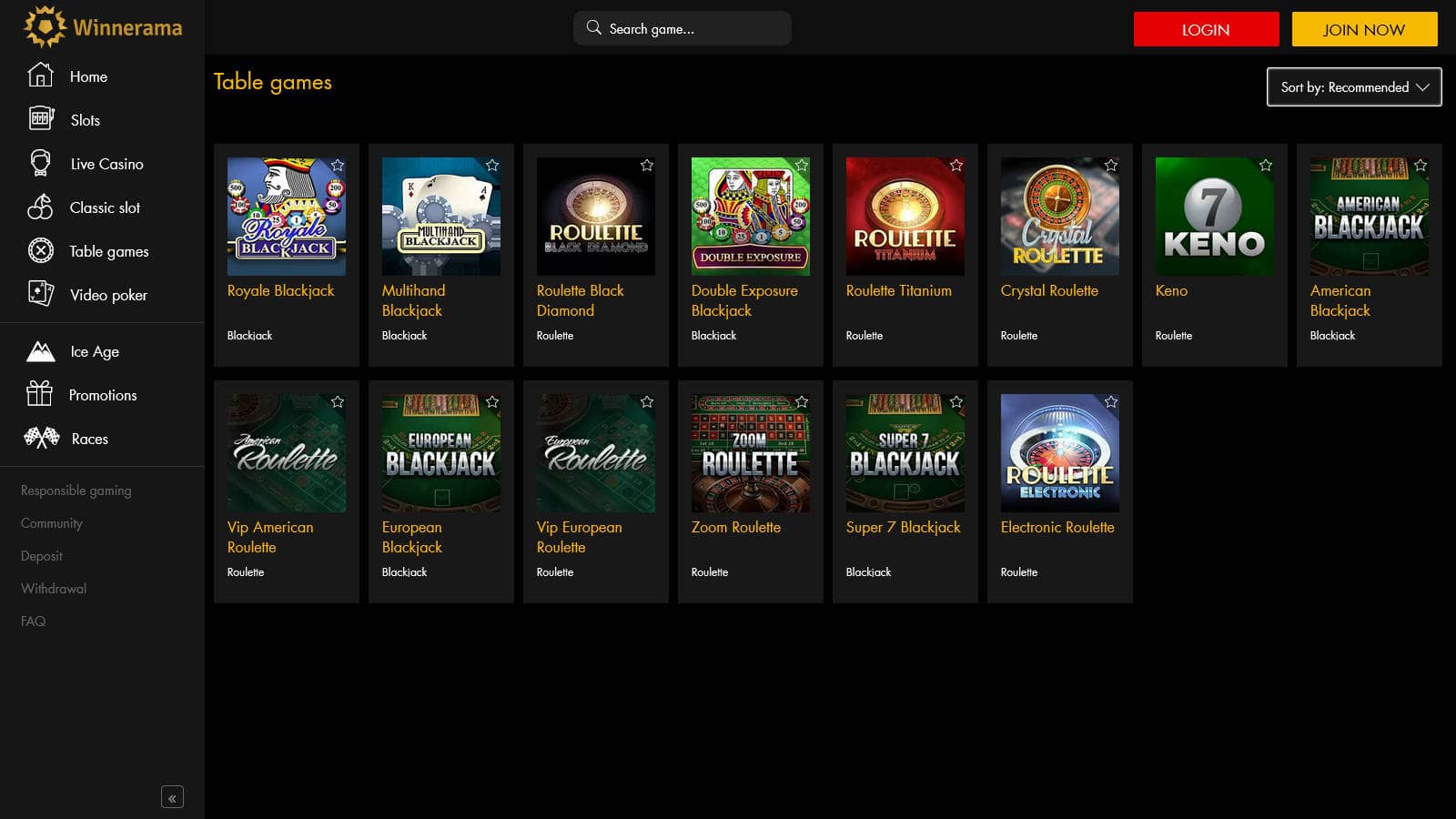This screenshot has height=819, width=1456.
Task: Favorite Royale Blackjack with its star
Action: [338, 166]
